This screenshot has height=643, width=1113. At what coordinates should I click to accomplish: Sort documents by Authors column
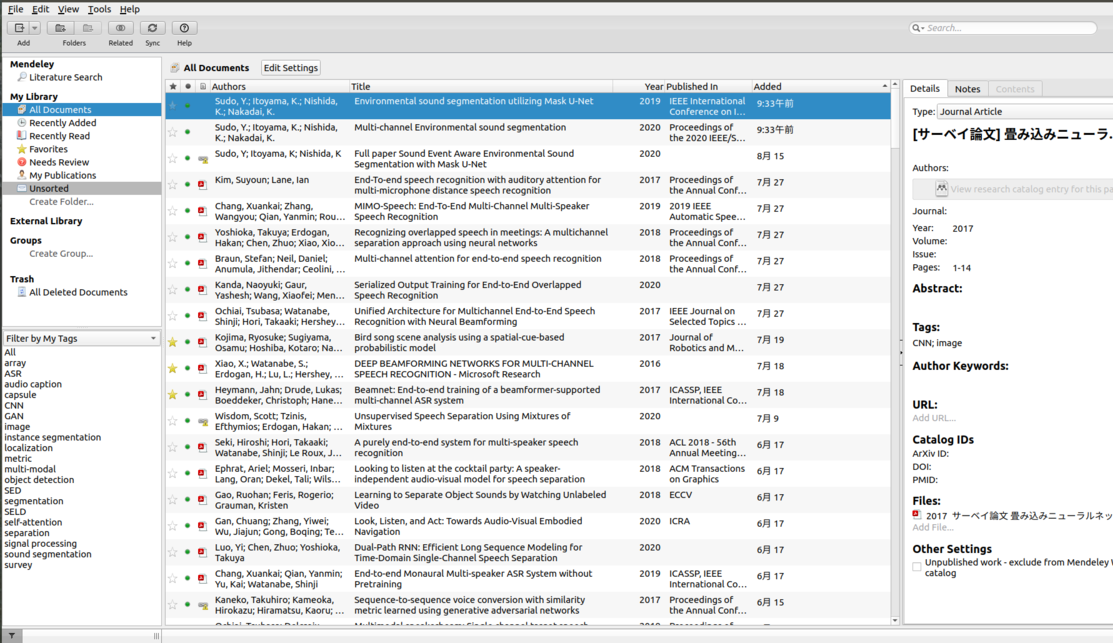click(279, 87)
